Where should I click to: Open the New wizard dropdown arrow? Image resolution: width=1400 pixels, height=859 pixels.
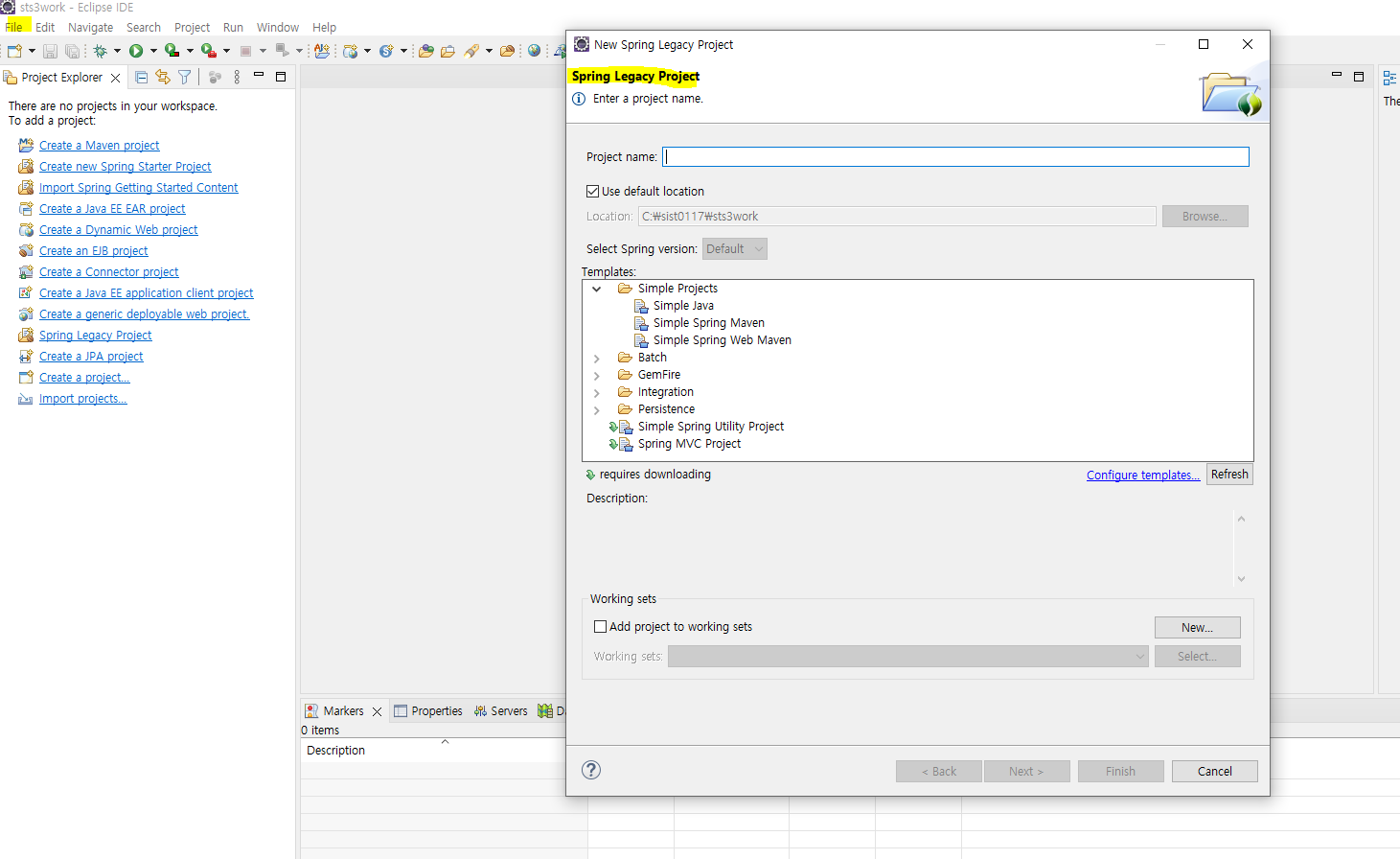(32, 51)
